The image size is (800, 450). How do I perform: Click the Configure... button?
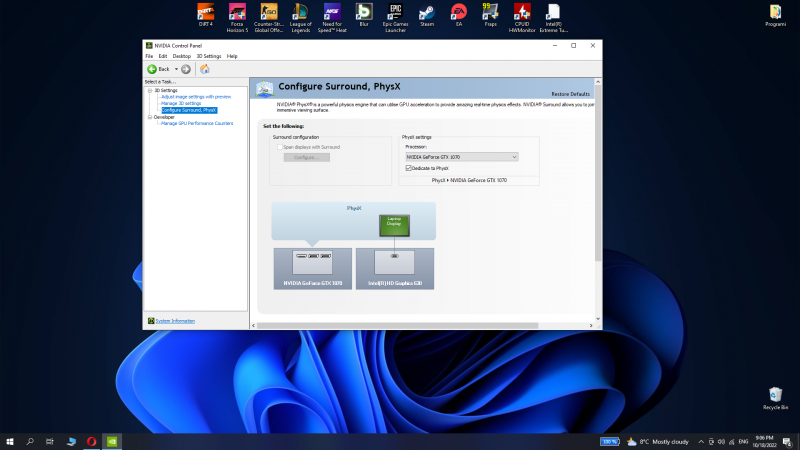coord(307,157)
